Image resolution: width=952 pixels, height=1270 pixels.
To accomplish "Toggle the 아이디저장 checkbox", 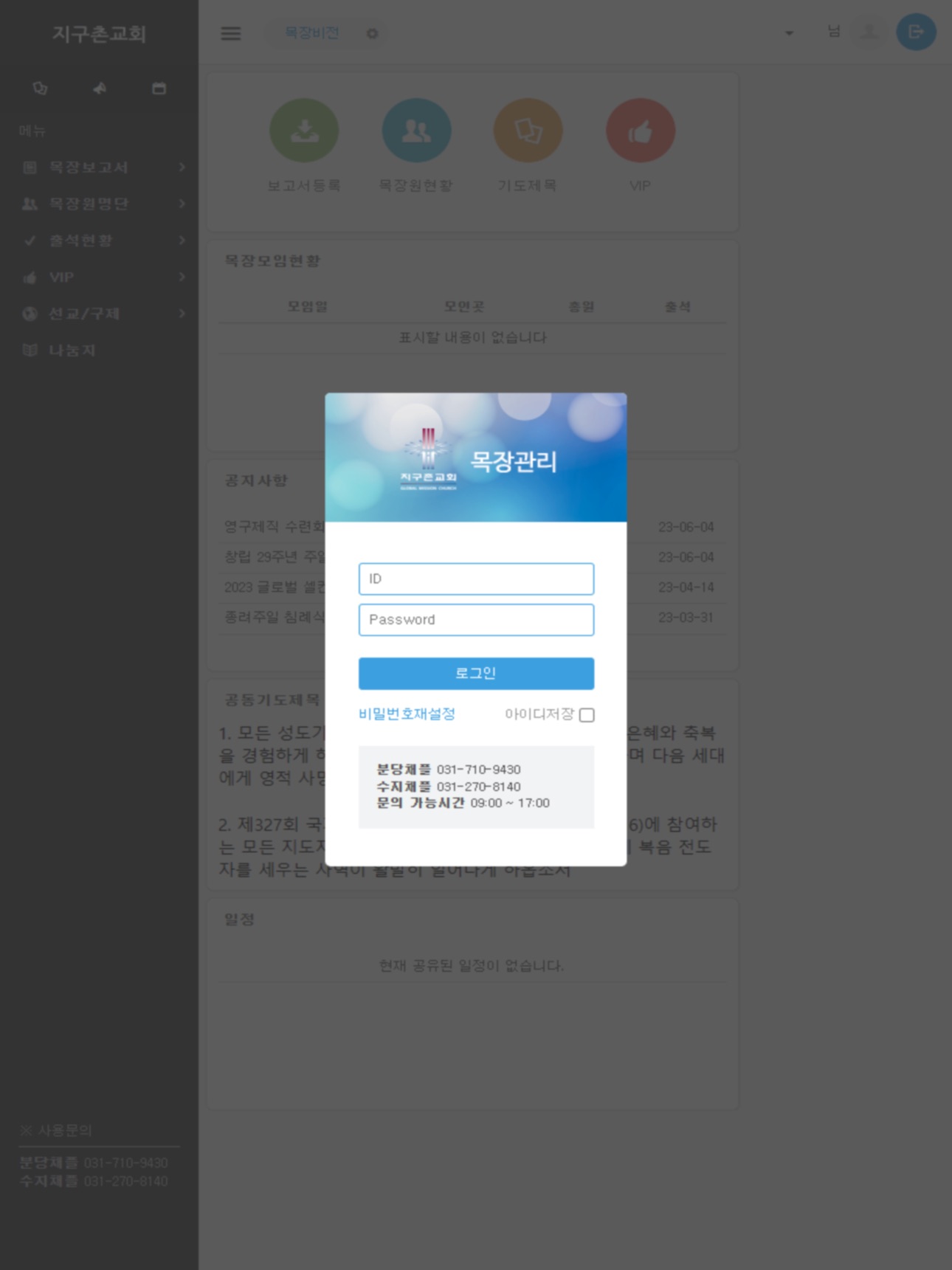I will pyautogui.click(x=587, y=714).
